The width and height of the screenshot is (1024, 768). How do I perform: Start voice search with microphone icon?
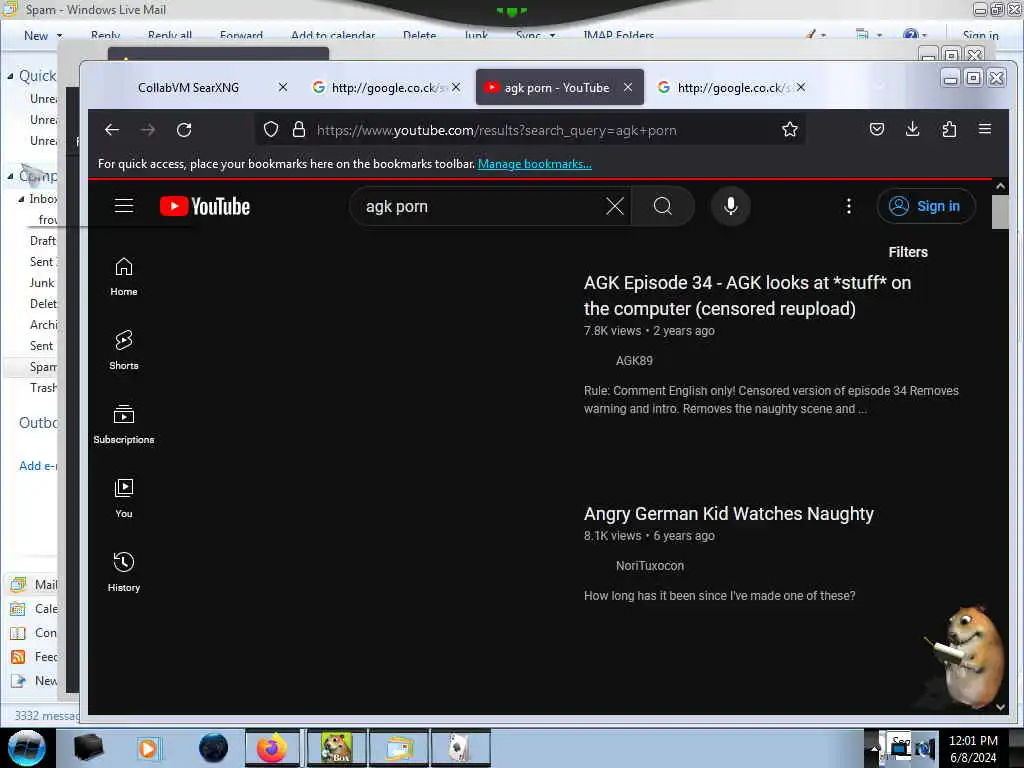click(730, 206)
